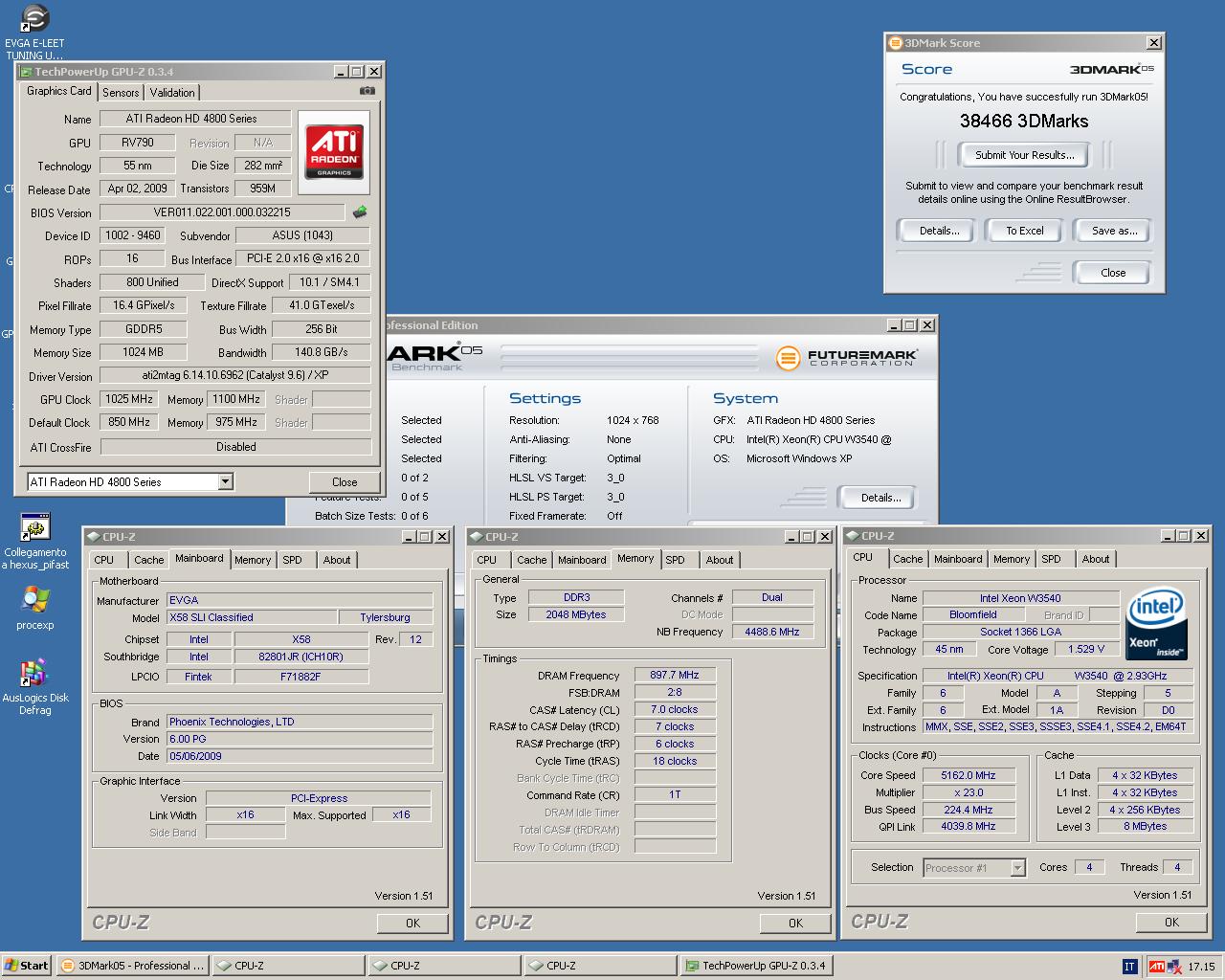This screenshot has width=1225, height=980.
Task: Open the Memory tab in the Mainboard CPU-Z window
Action: pyautogui.click(x=253, y=560)
